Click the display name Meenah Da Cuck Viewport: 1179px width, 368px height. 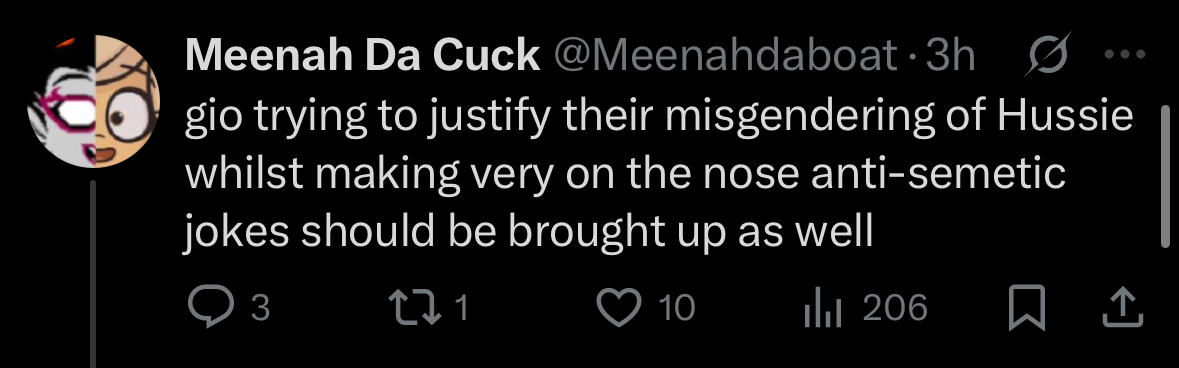(362, 56)
